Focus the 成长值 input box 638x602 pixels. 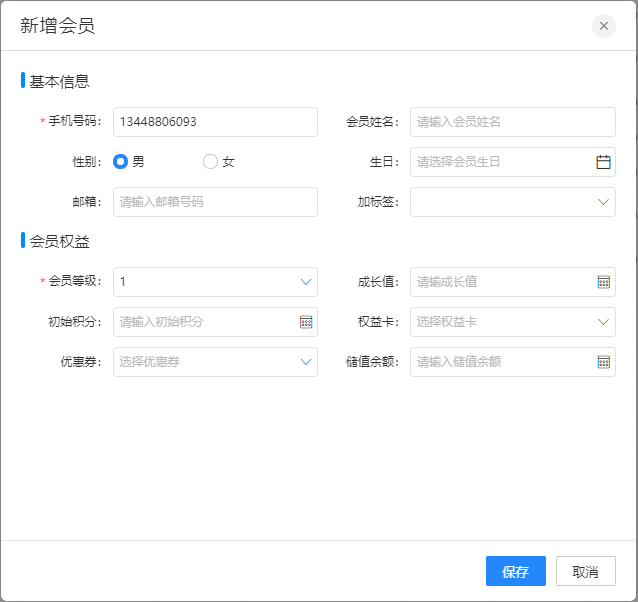point(500,282)
